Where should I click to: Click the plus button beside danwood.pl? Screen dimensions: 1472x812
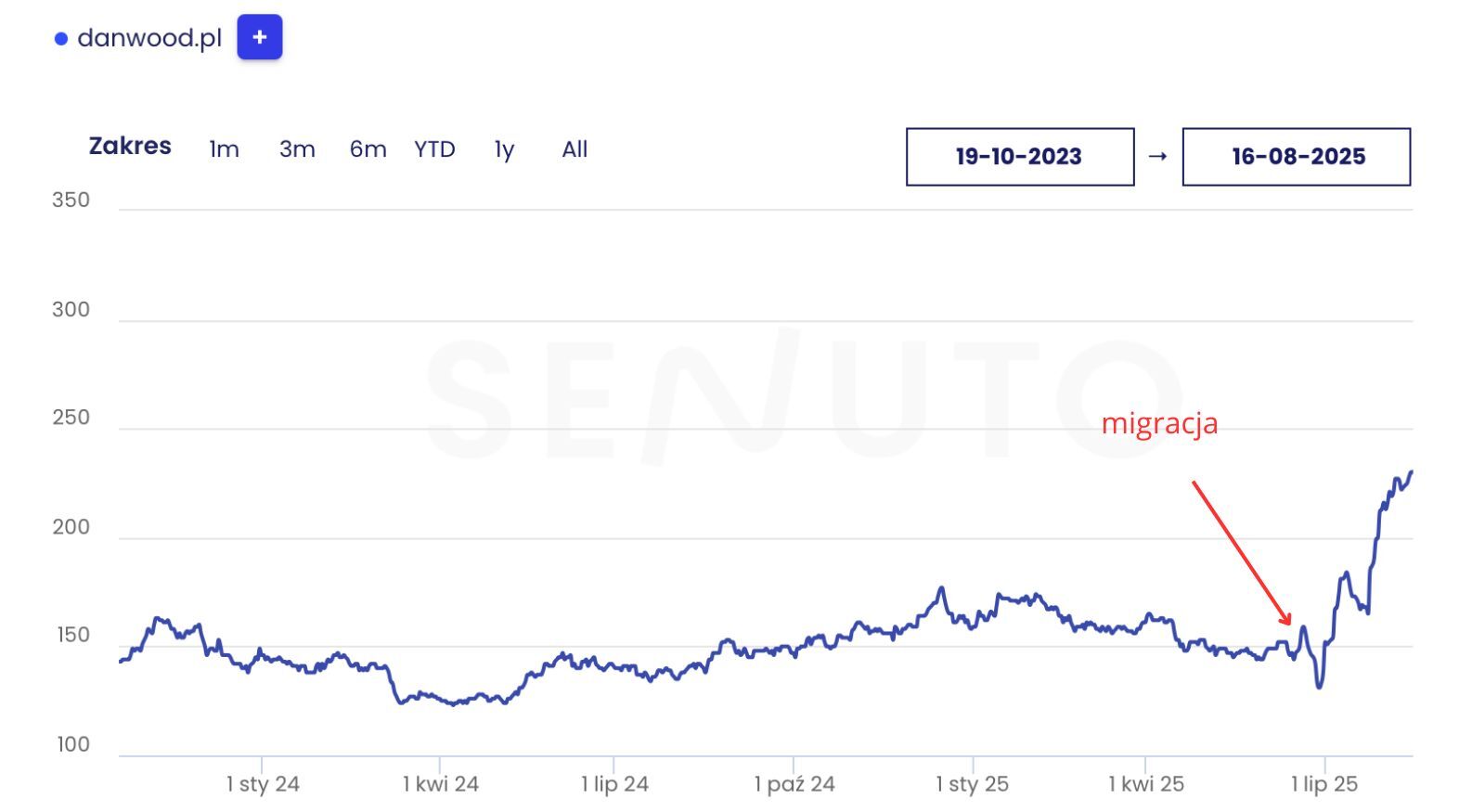[260, 37]
